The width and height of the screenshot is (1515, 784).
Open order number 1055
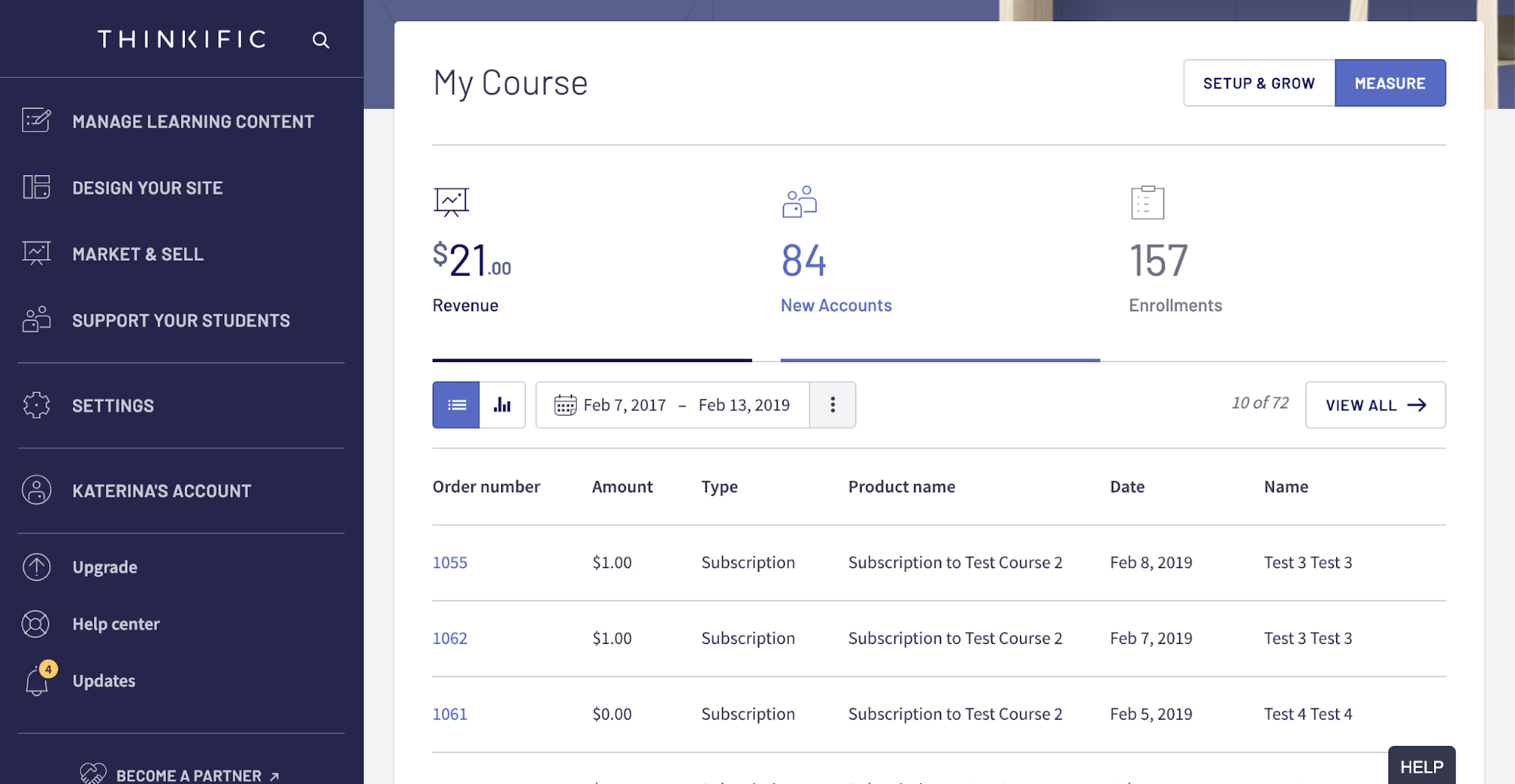tap(449, 562)
